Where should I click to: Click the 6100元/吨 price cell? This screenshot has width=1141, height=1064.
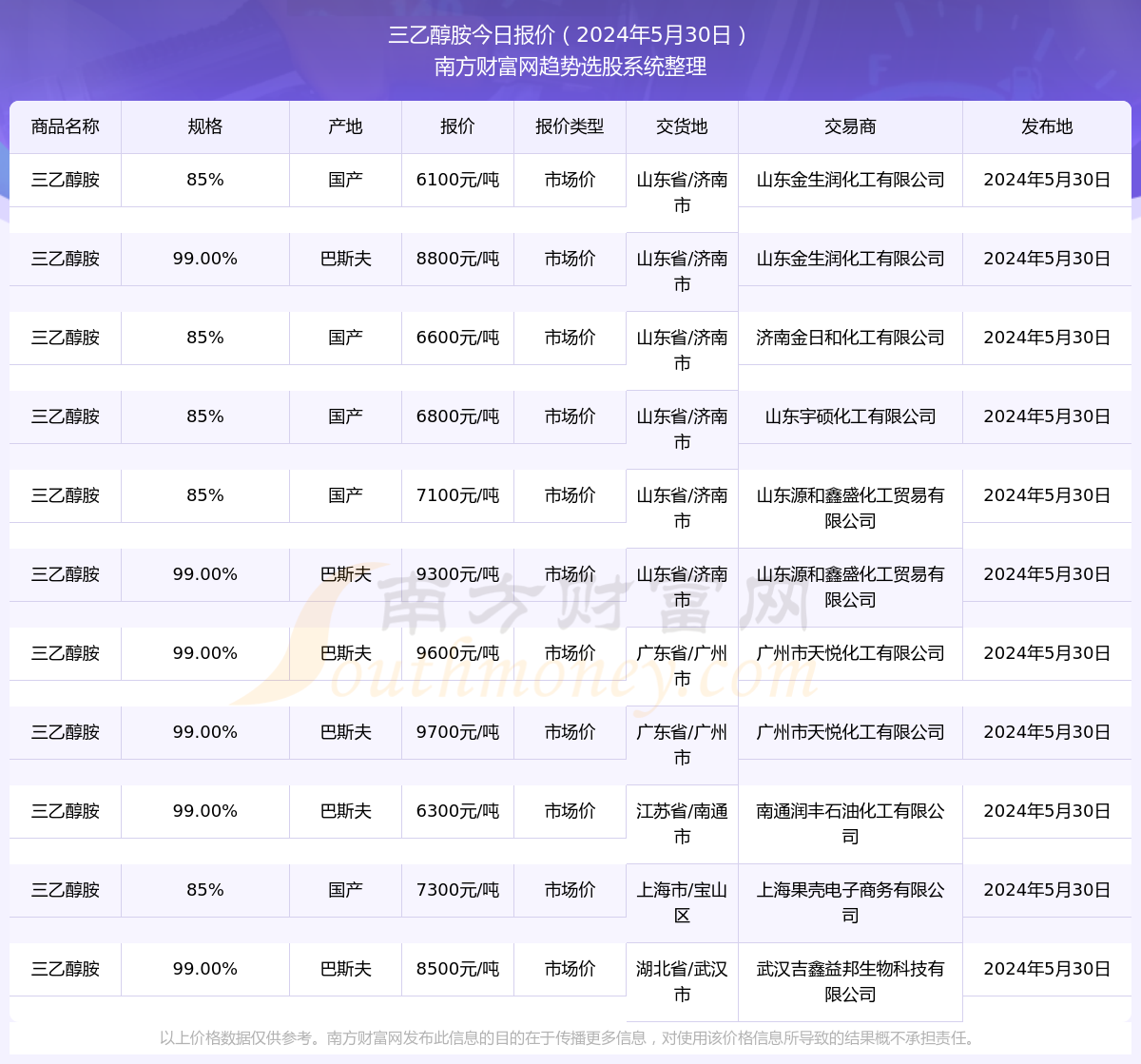(457, 180)
